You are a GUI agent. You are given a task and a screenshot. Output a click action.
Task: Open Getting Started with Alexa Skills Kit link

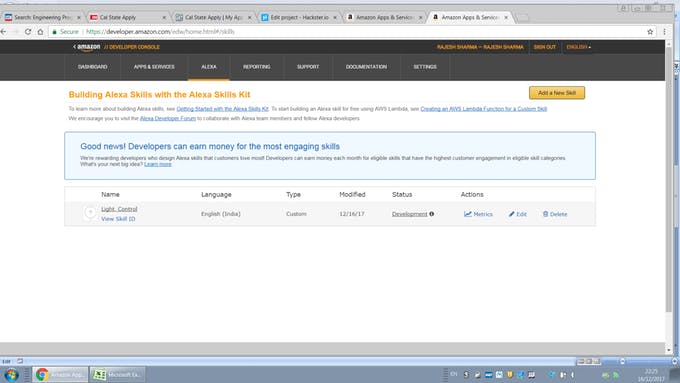[x=222, y=109]
